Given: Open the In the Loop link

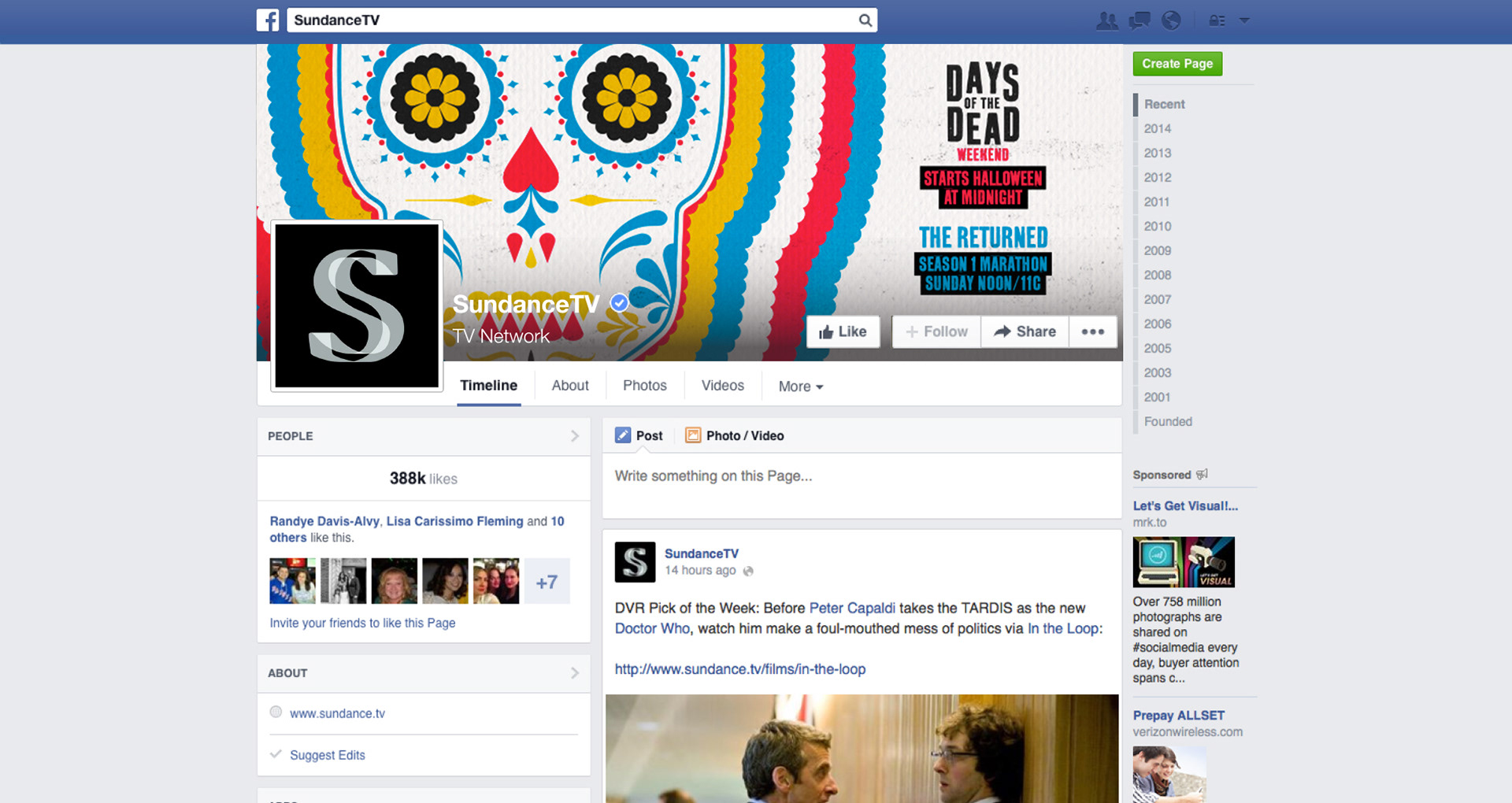Looking at the screenshot, I should click(1063, 628).
